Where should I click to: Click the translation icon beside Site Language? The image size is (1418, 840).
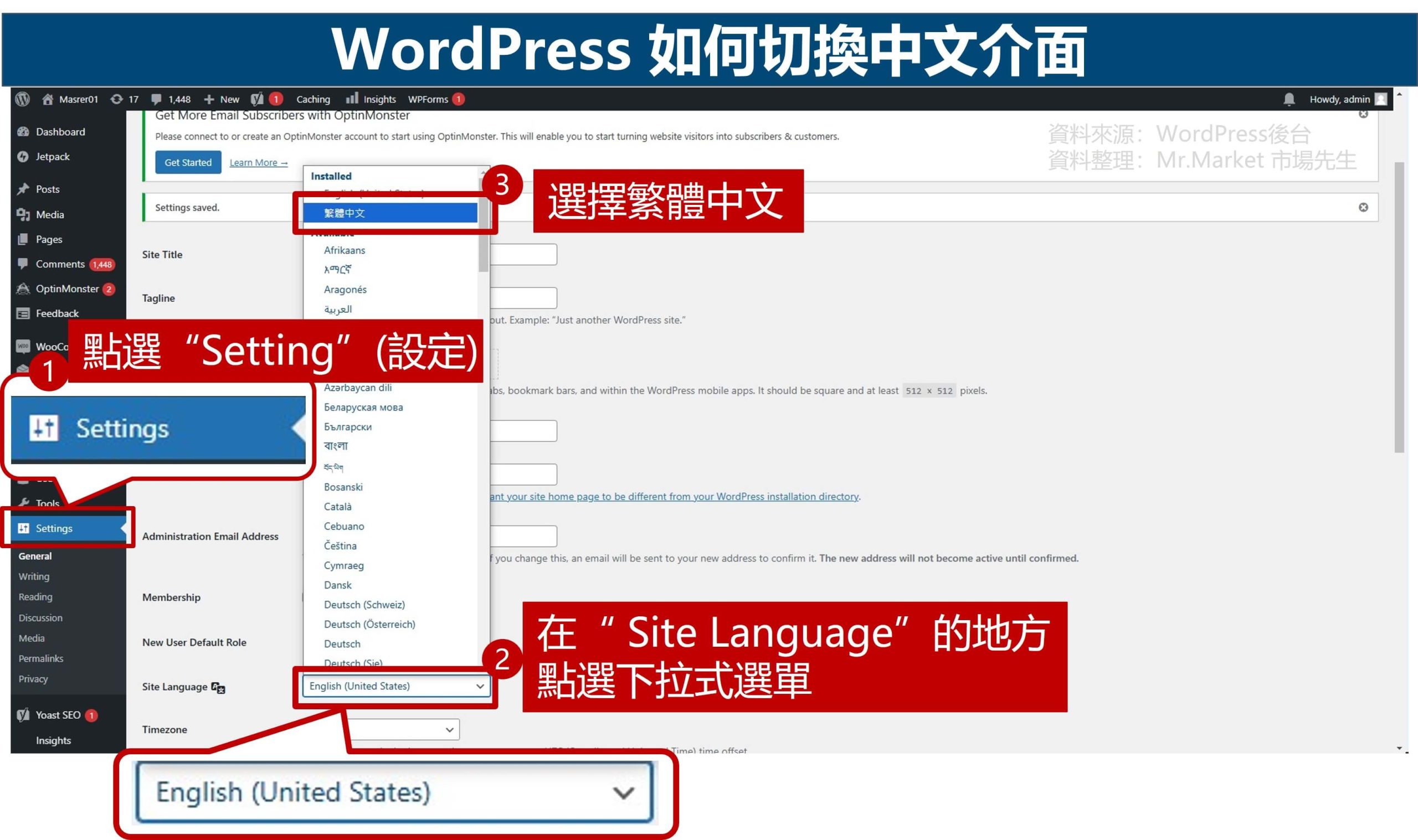pyautogui.click(x=218, y=687)
